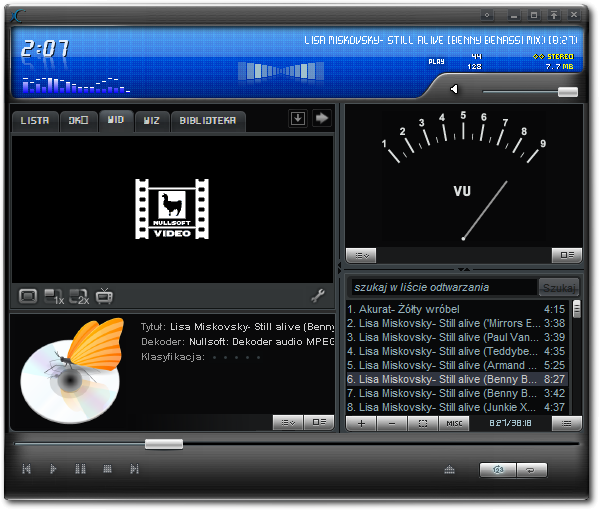Screen dimensions: 599x510
Task: Click the Winamp logo menu icon
Action: 18,16
